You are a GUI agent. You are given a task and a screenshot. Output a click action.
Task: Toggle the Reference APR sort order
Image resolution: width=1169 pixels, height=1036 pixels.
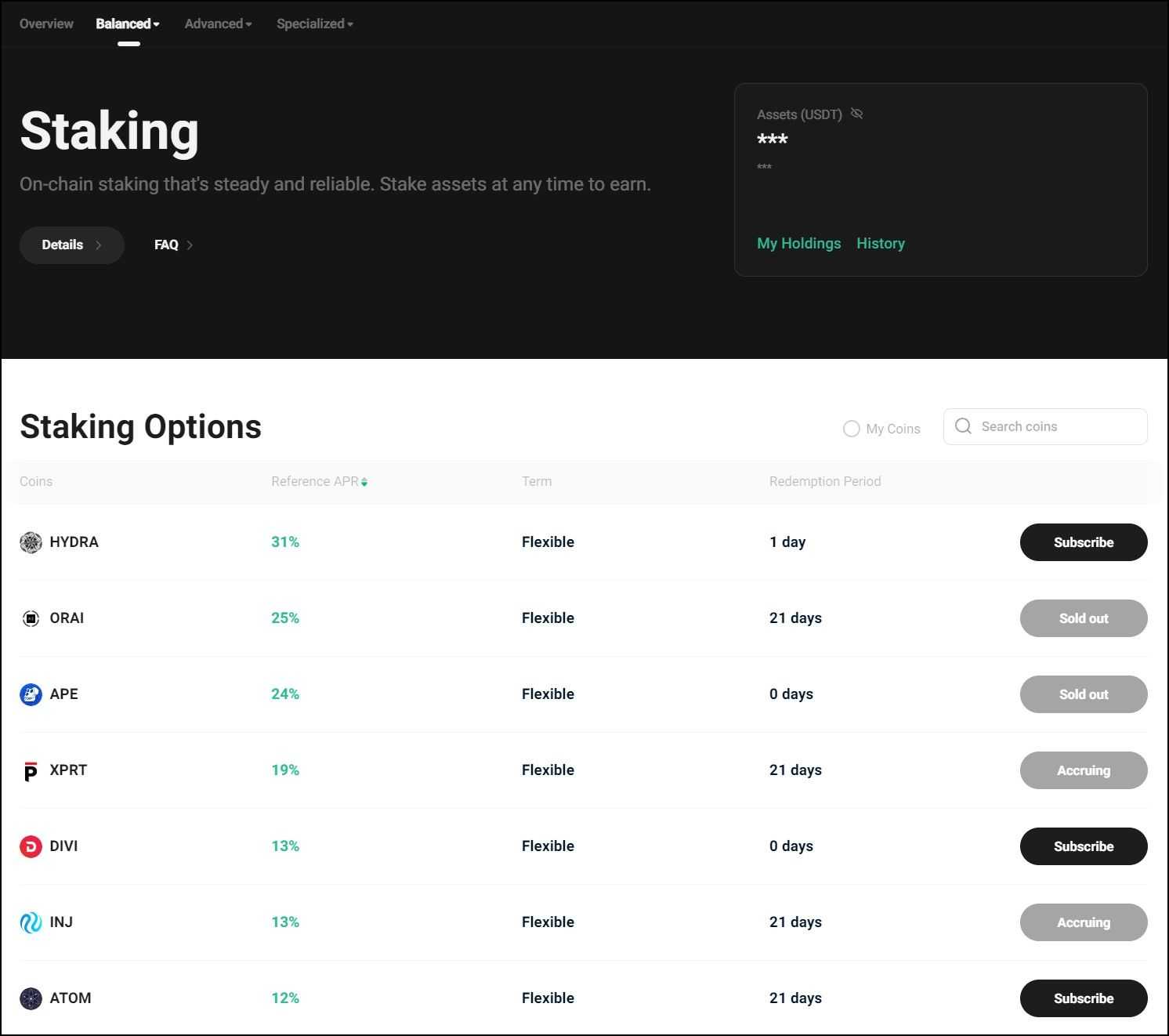tap(364, 481)
